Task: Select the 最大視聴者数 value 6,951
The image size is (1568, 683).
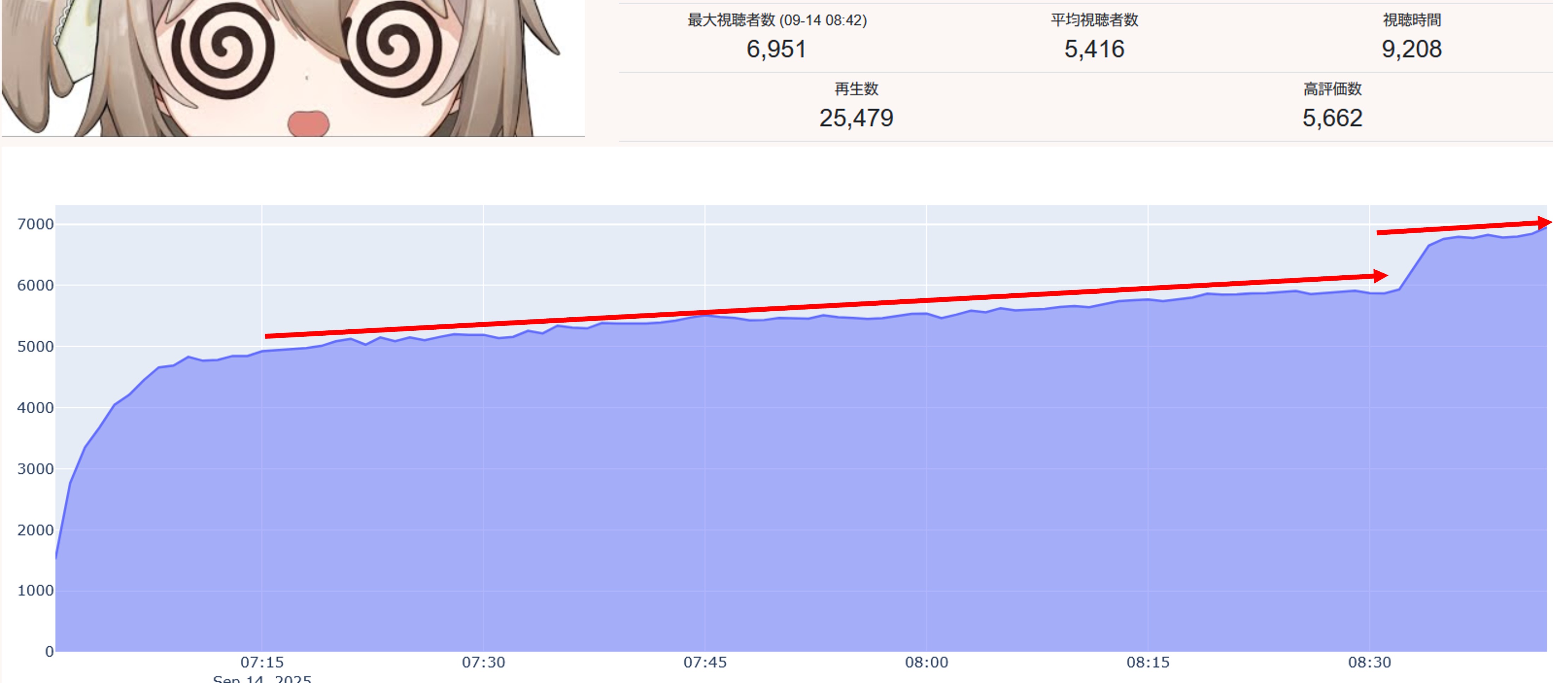Action: (x=776, y=49)
